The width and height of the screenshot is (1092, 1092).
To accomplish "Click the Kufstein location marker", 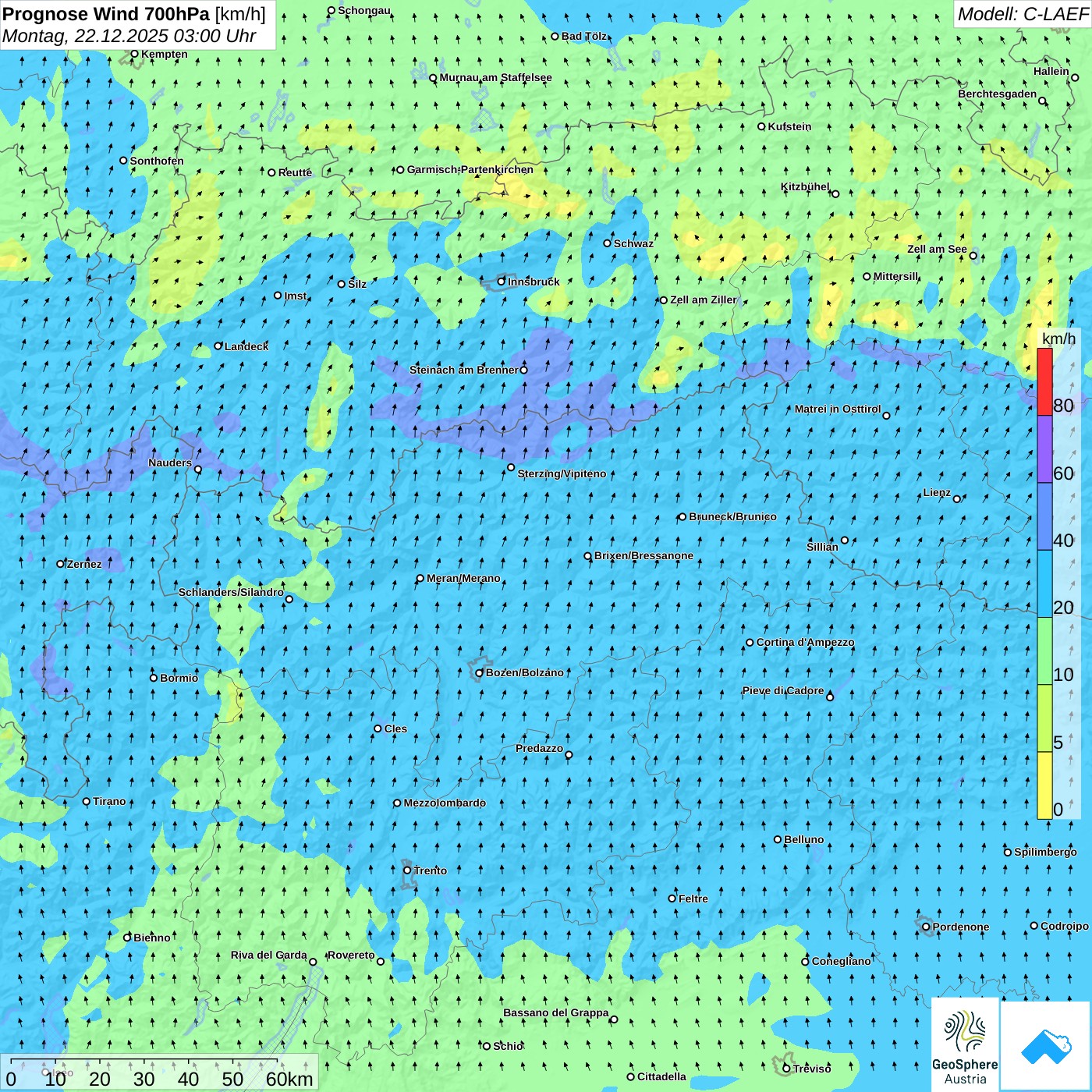I will [x=761, y=126].
